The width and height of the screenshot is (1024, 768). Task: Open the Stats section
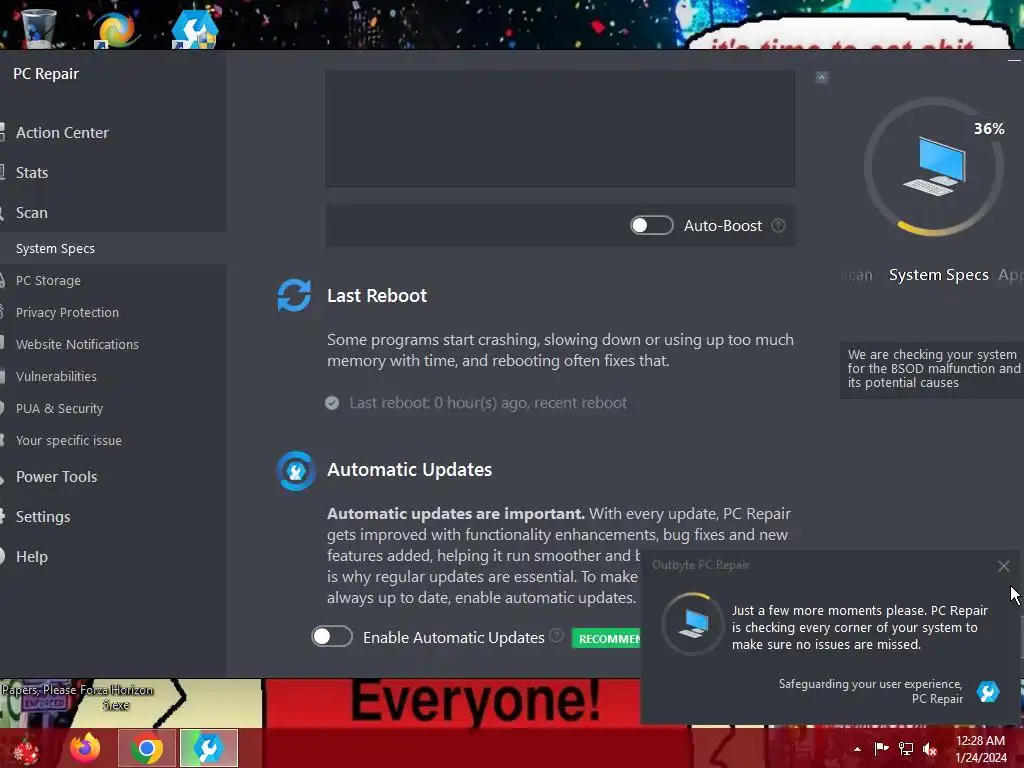click(x=31, y=172)
